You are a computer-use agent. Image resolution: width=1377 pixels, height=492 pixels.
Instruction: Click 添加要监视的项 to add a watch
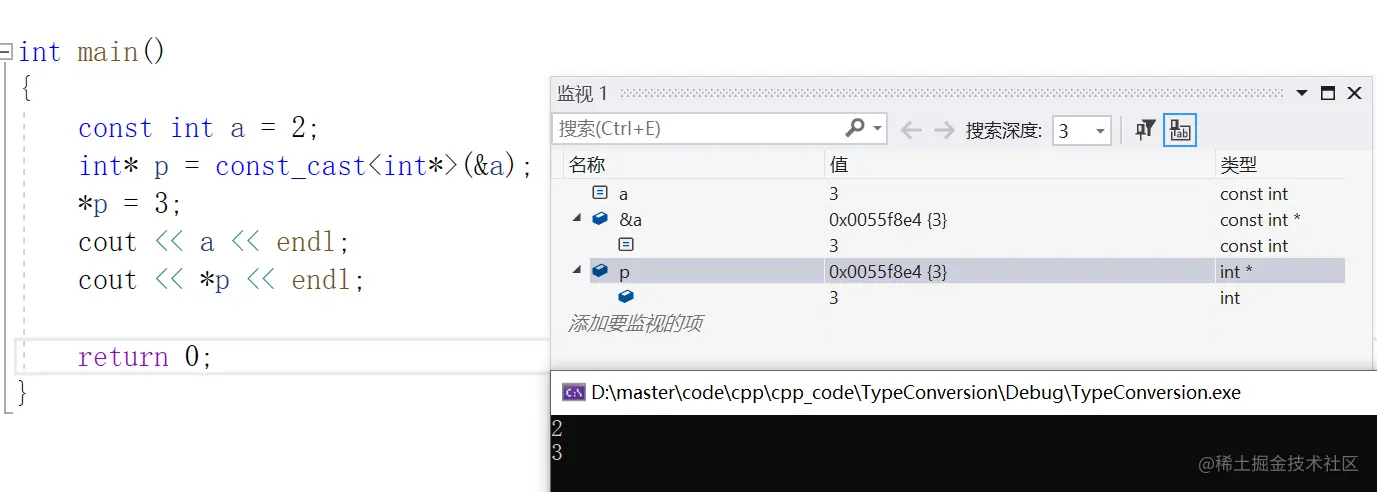pos(635,324)
